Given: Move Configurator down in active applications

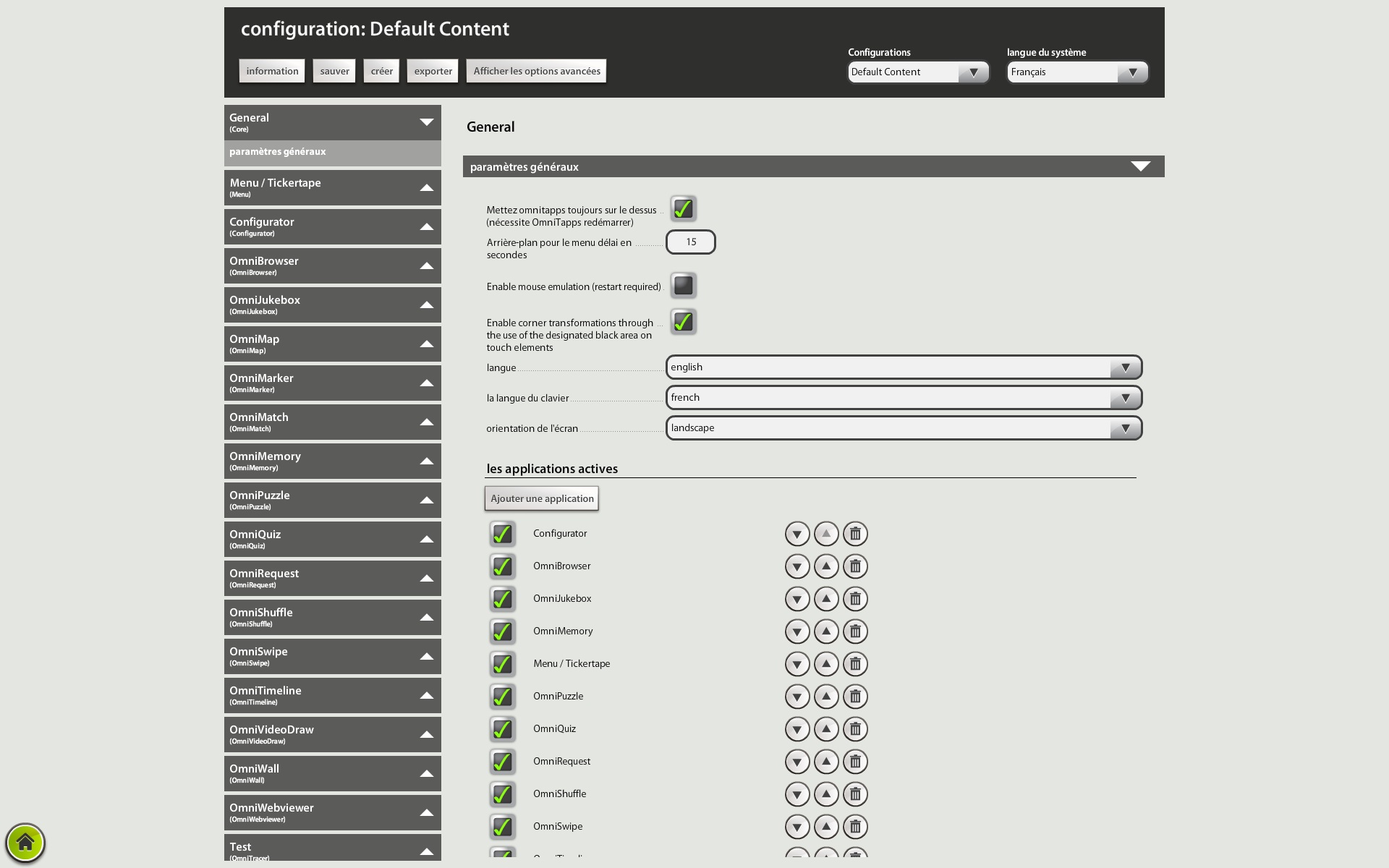Looking at the screenshot, I should (797, 534).
